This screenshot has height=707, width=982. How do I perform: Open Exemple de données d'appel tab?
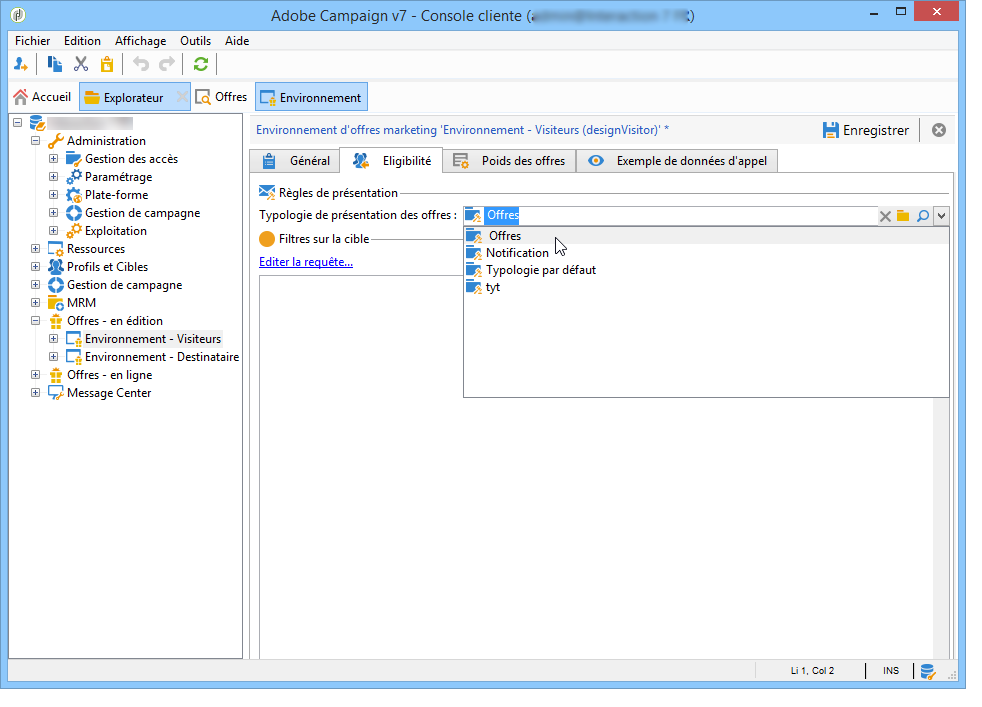(x=677, y=161)
